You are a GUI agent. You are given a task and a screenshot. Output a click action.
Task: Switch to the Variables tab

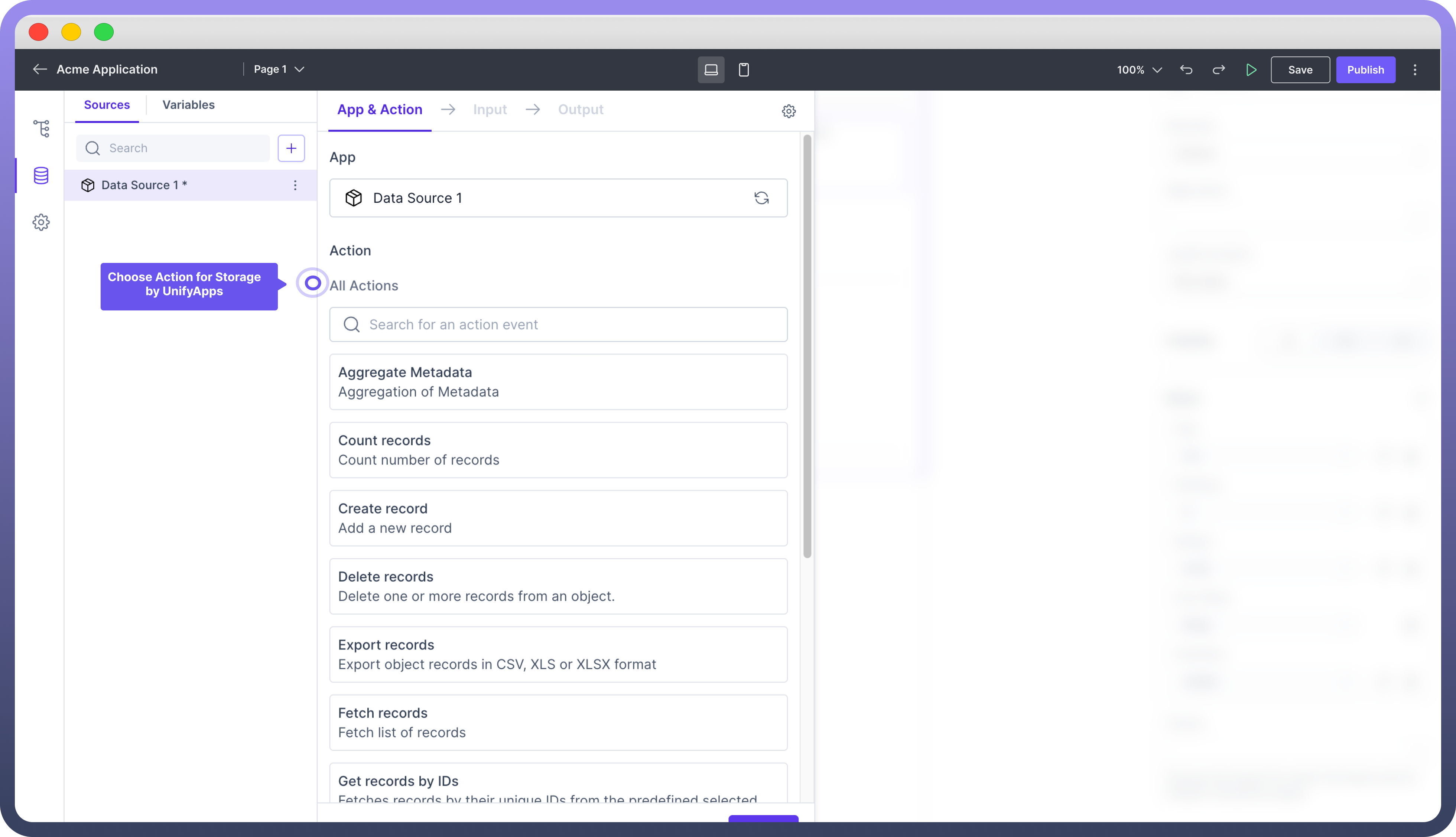tap(188, 105)
